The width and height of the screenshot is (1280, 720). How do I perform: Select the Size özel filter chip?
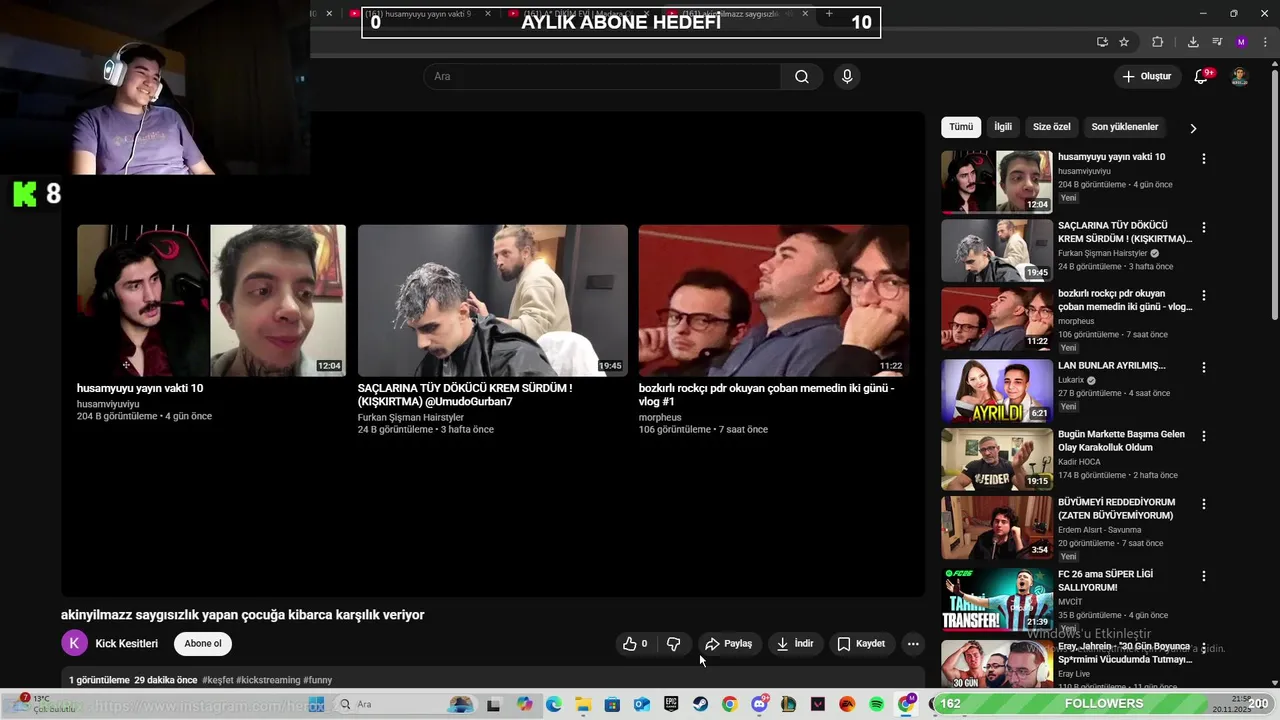coord(1051,127)
